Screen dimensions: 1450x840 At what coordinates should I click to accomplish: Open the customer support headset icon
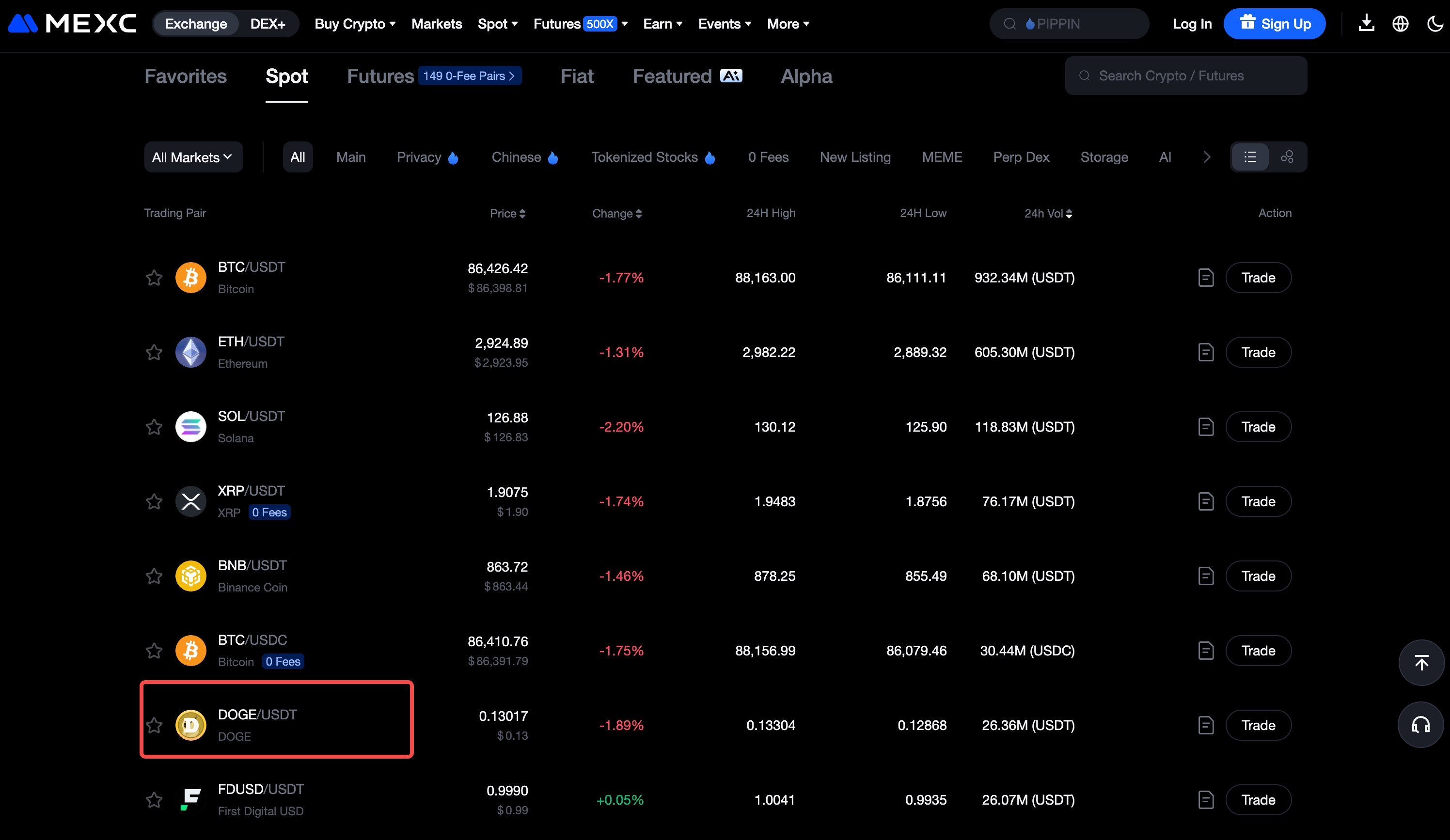point(1420,725)
